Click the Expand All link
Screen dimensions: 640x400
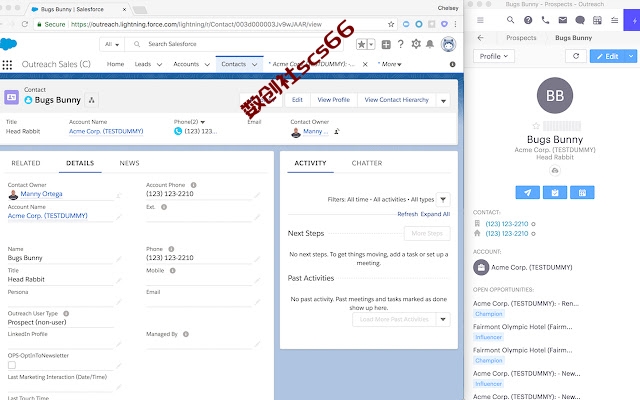[x=435, y=214]
